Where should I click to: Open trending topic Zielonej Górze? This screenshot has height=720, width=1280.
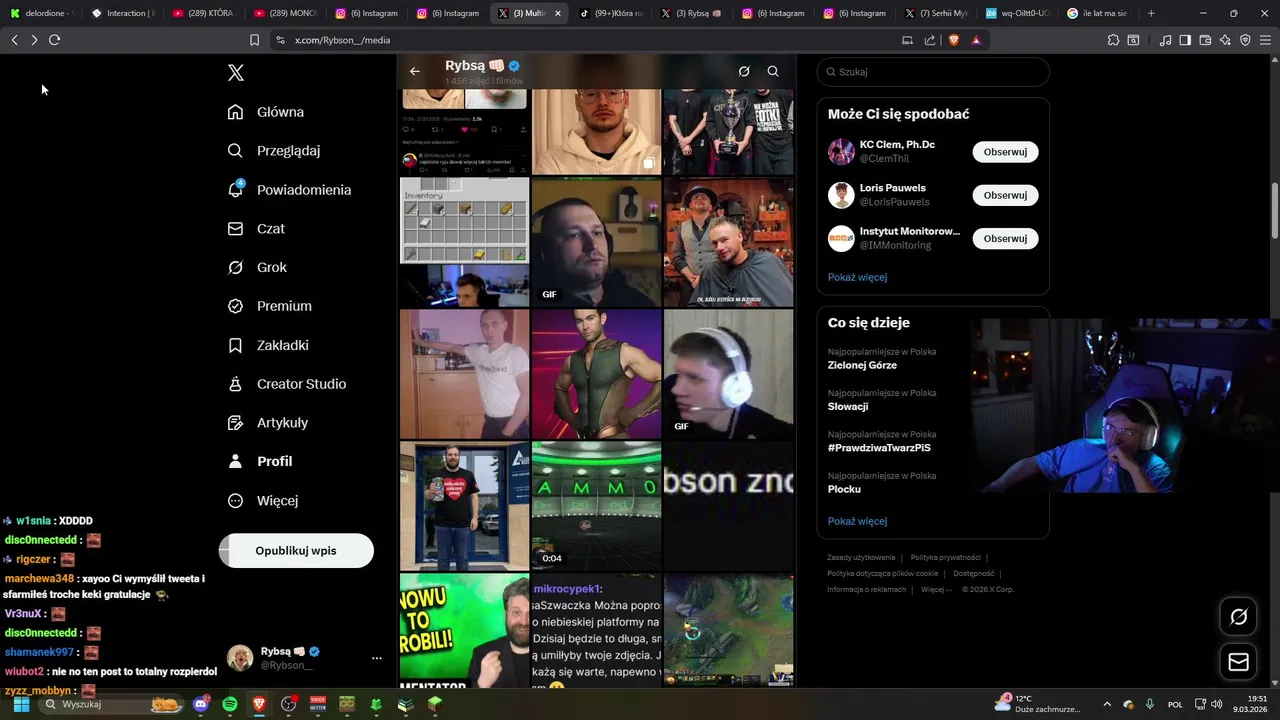coord(862,365)
